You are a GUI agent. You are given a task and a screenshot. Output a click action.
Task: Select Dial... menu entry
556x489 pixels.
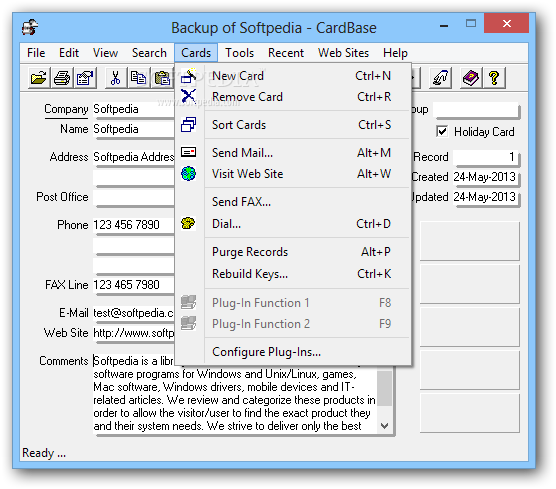point(294,224)
